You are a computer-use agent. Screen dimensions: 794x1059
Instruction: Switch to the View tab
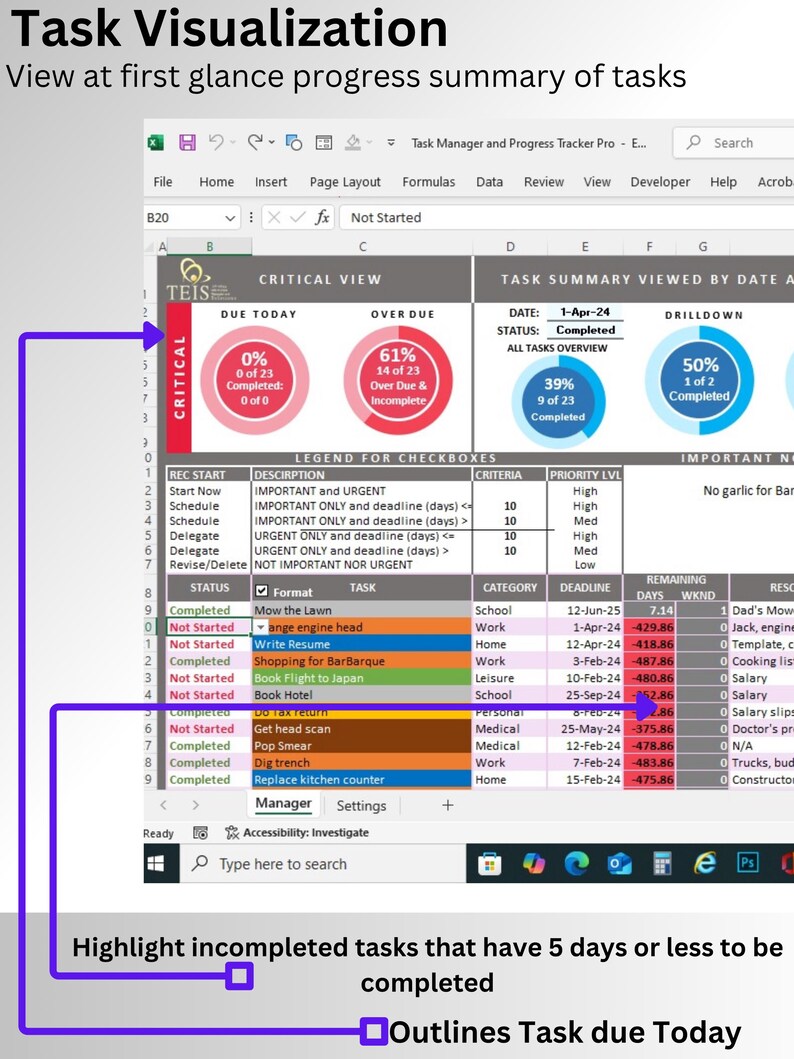click(597, 182)
